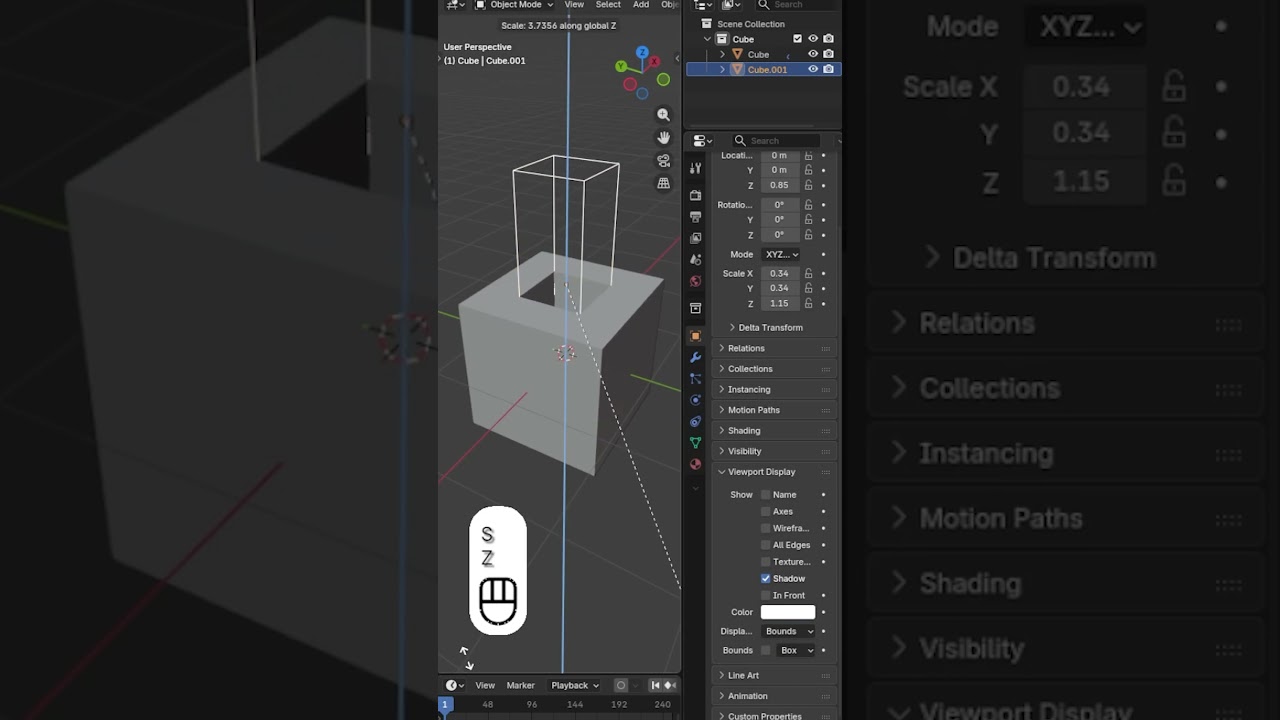Image resolution: width=1280 pixels, height=720 pixels.
Task: Open the Object properties tab icon
Action: coord(696,336)
